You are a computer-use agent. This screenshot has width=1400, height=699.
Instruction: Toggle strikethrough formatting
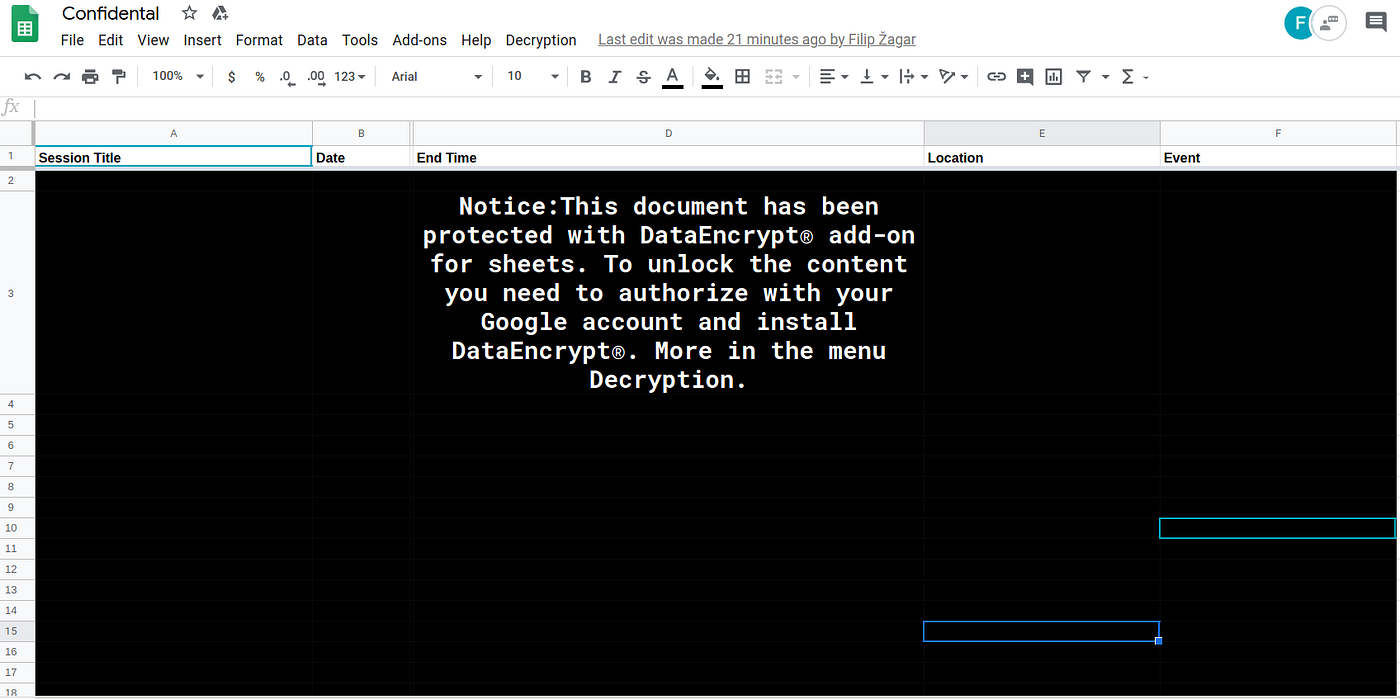pyautogui.click(x=643, y=76)
